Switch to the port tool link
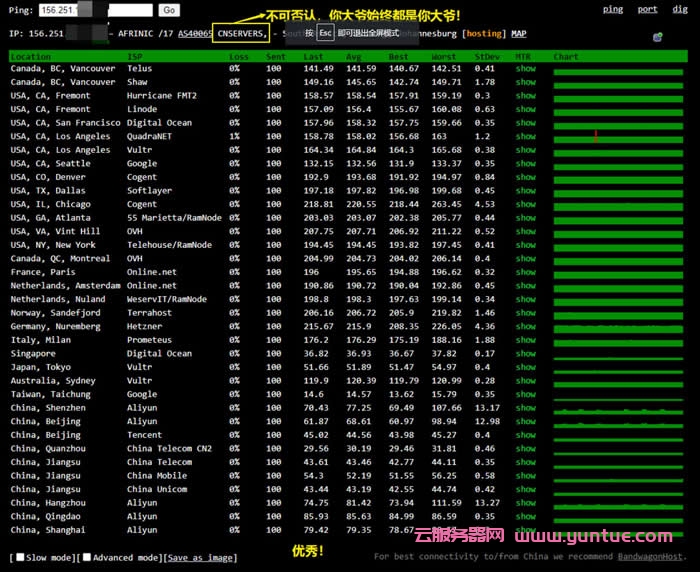 click(647, 10)
